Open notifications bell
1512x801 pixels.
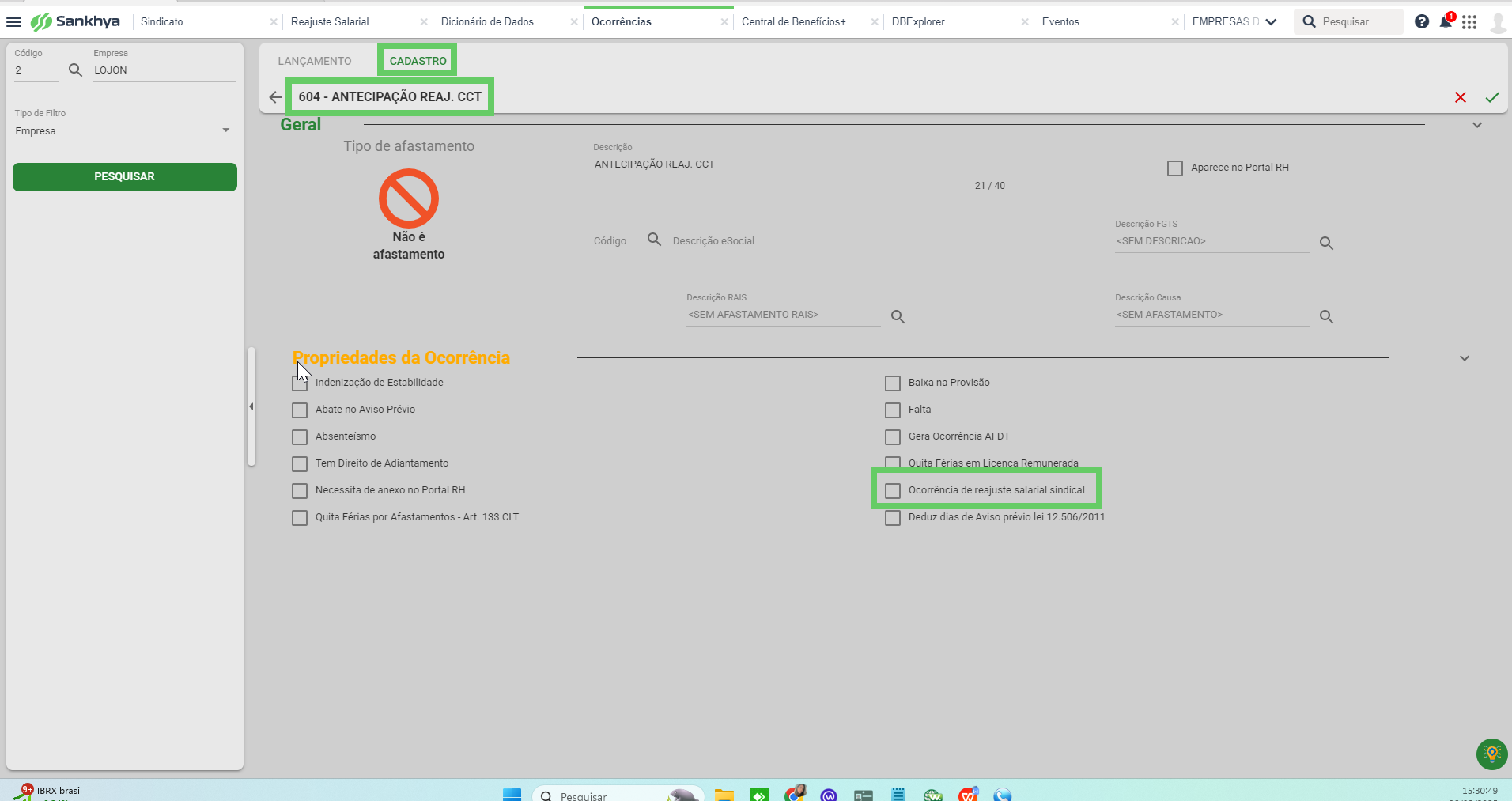point(1446,21)
